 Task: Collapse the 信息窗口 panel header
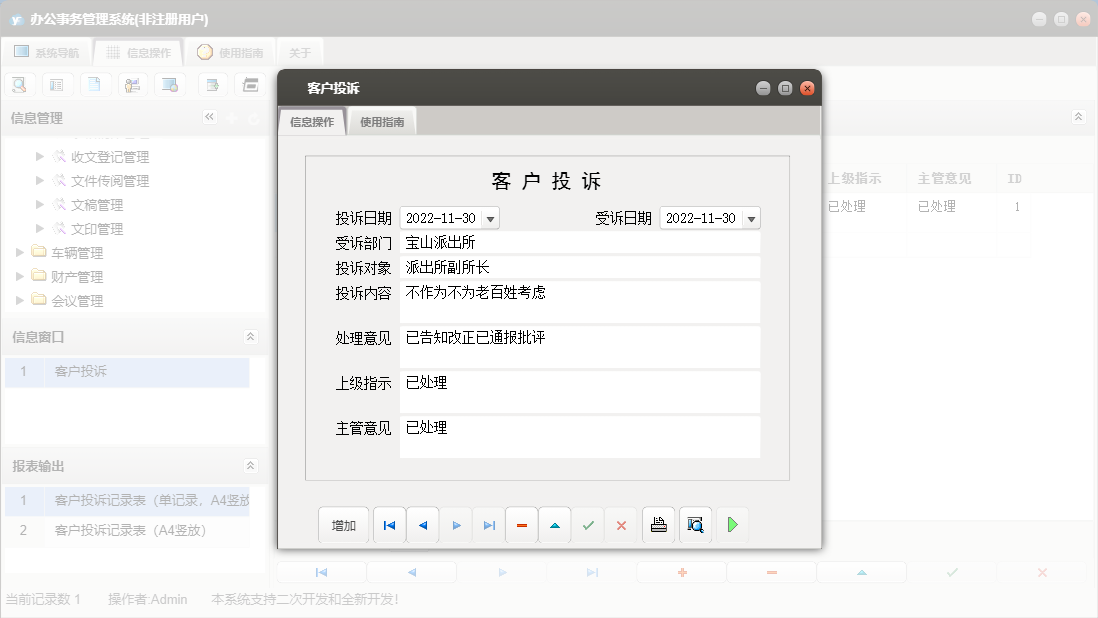click(250, 337)
